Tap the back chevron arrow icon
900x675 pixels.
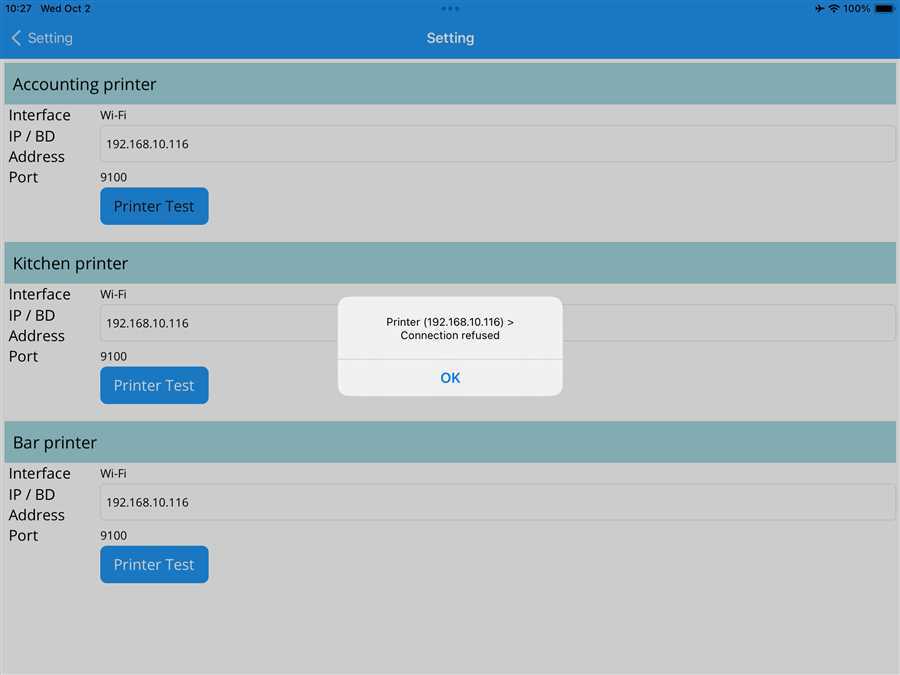click(16, 38)
